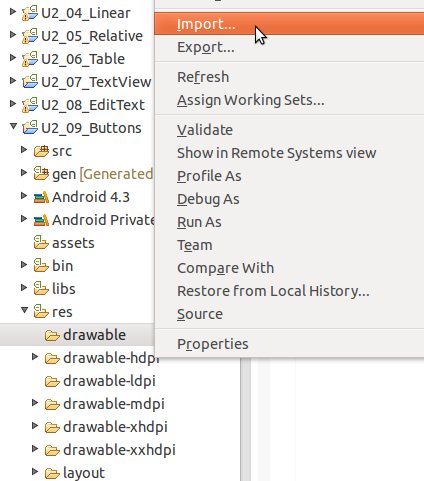424x481 pixels.
Task: Select the assets folder name
Action: coord(73,243)
